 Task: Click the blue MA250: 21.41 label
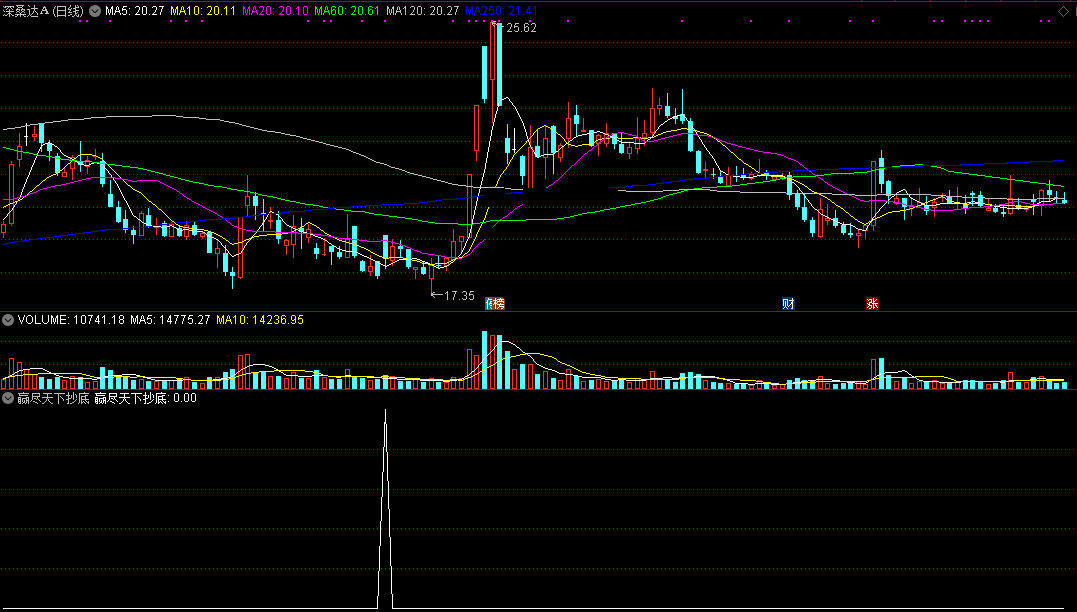coord(501,11)
